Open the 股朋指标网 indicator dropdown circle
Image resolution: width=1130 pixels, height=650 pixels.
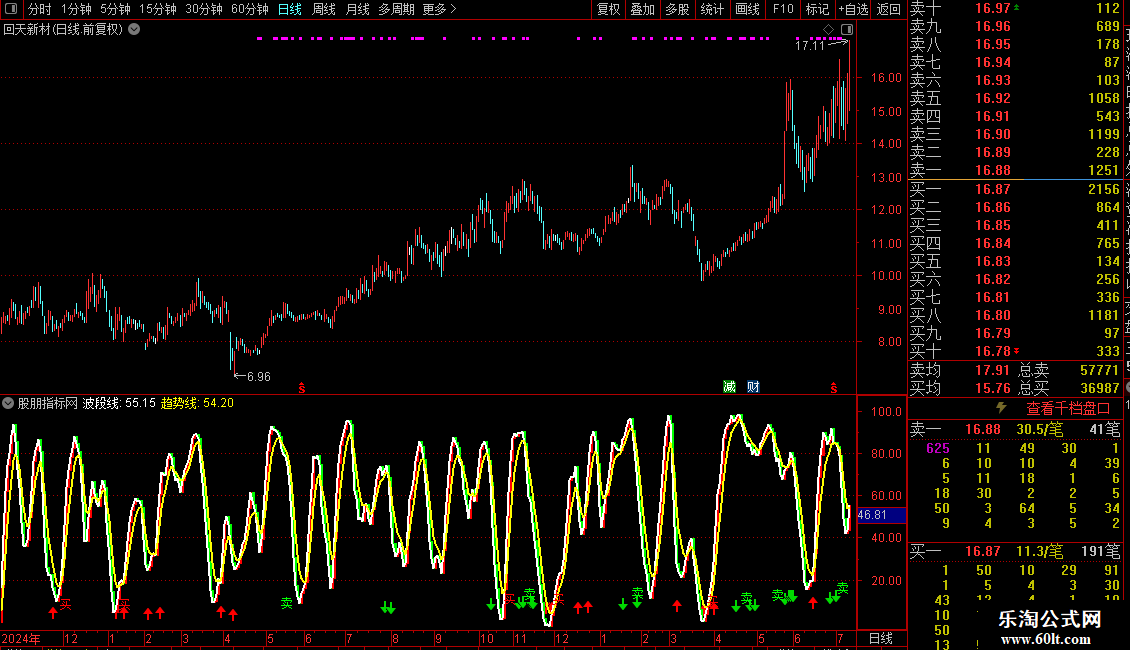point(8,403)
